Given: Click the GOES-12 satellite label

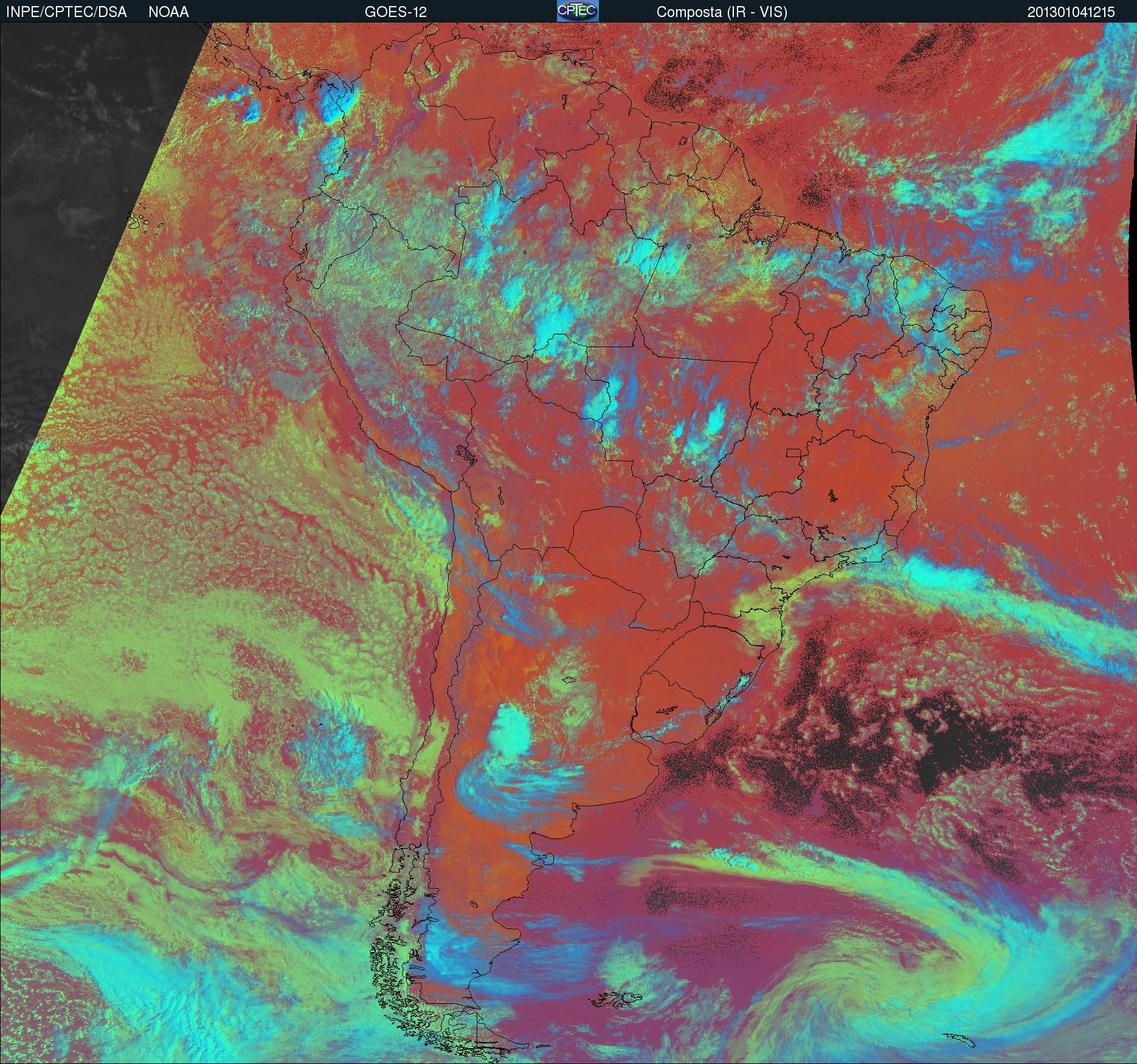Looking at the screenshot, I should point(396,12).
